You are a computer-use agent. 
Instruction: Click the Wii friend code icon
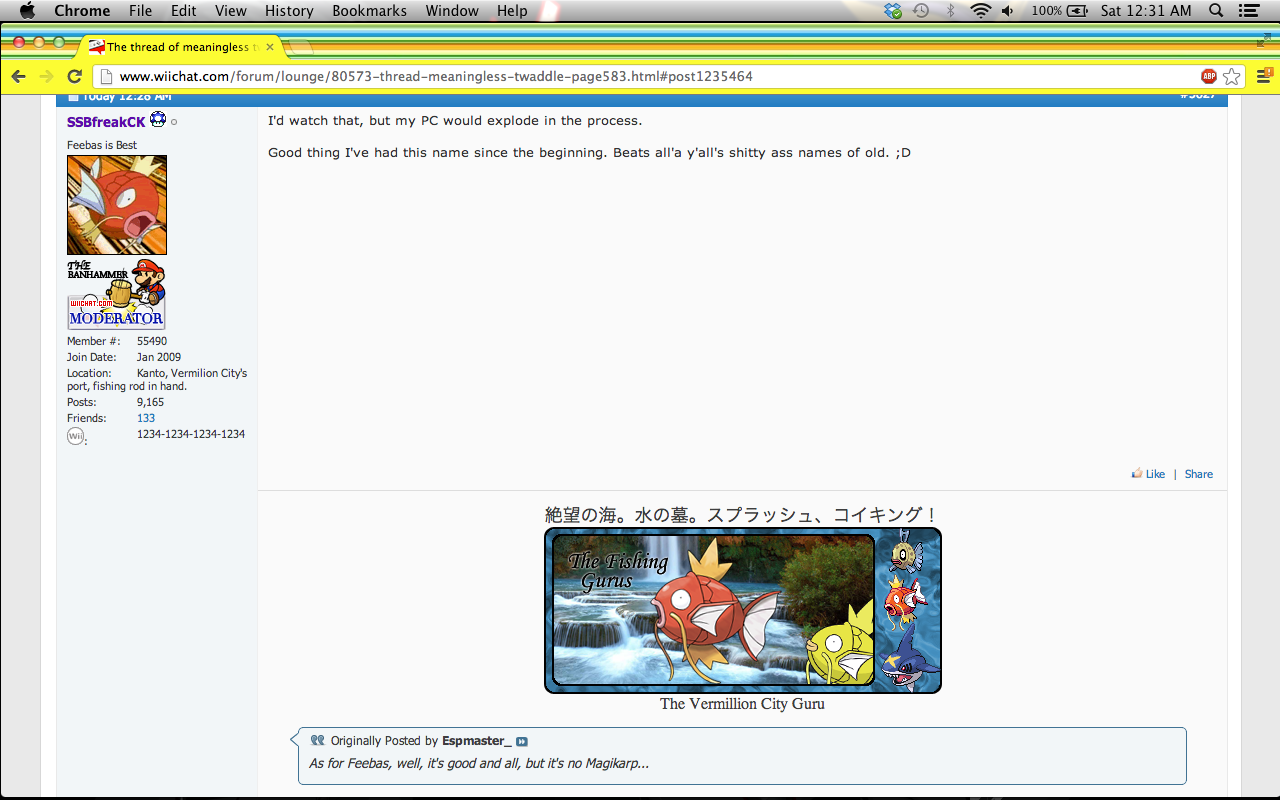76,436
